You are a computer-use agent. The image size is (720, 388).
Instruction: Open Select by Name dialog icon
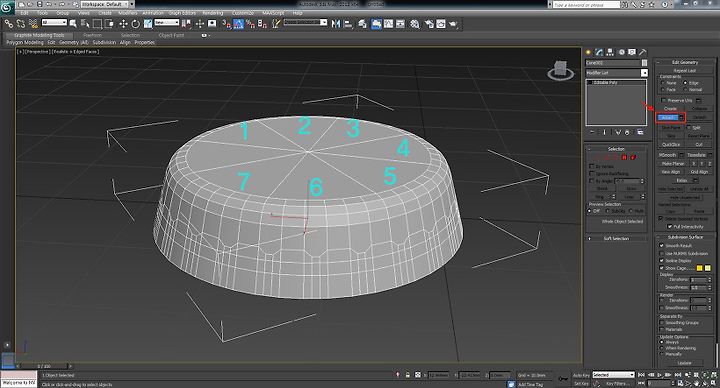tap(85, 23)
